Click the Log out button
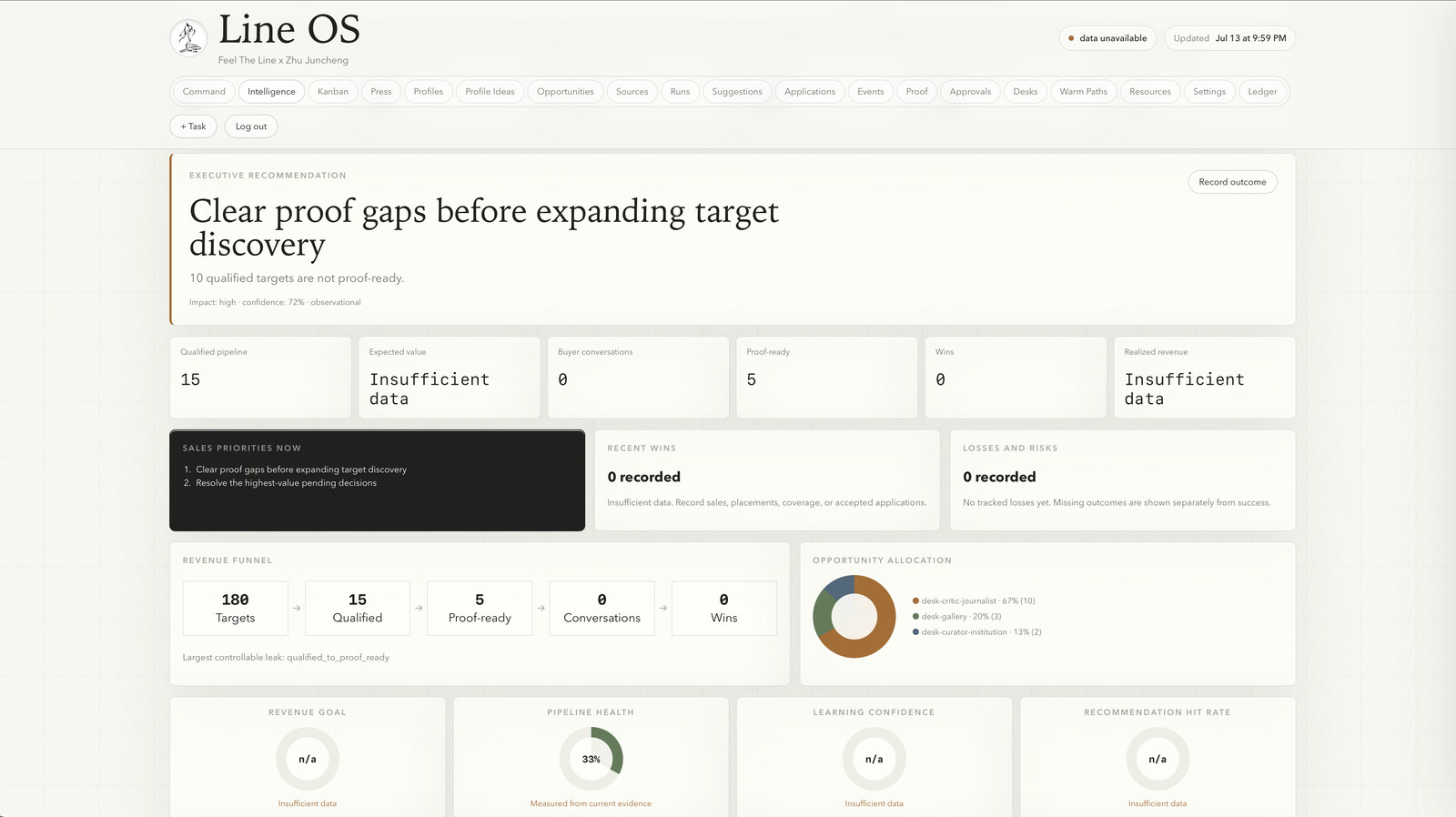The width and height of the screenshot is (1456, 817). (251, 126)
